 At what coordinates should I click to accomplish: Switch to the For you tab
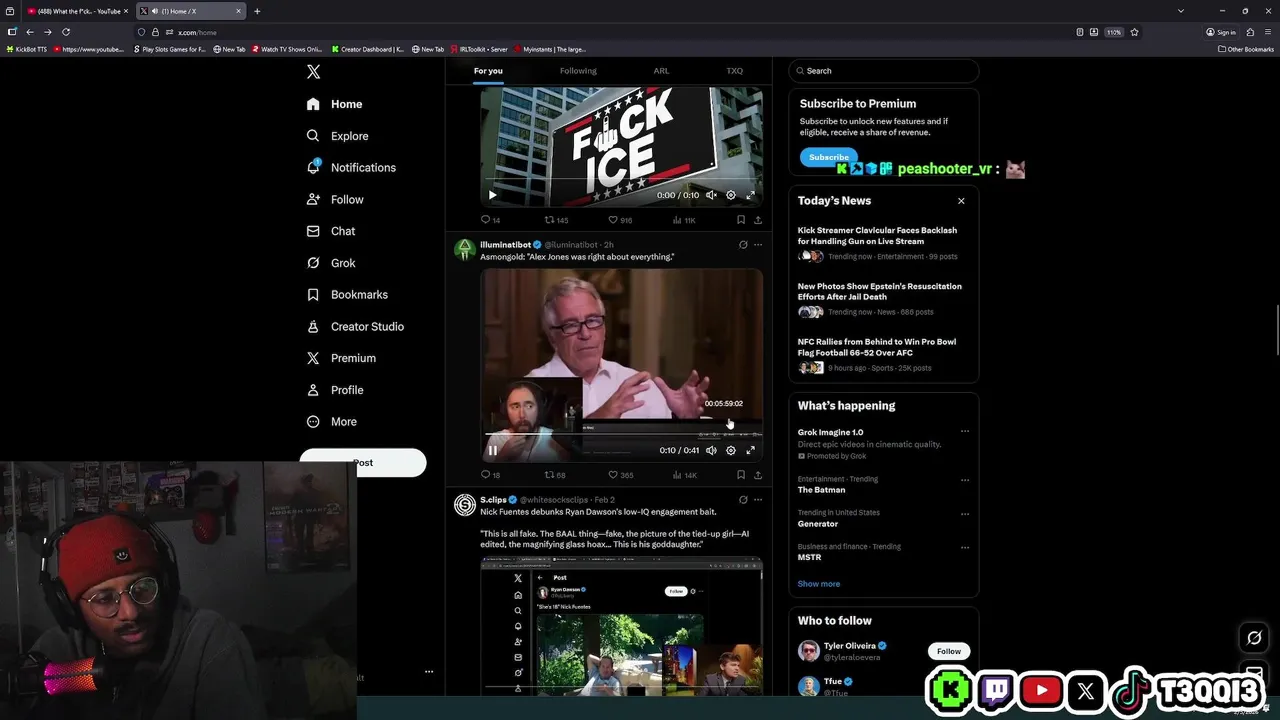pyautogui.click(x=488, y=71)
